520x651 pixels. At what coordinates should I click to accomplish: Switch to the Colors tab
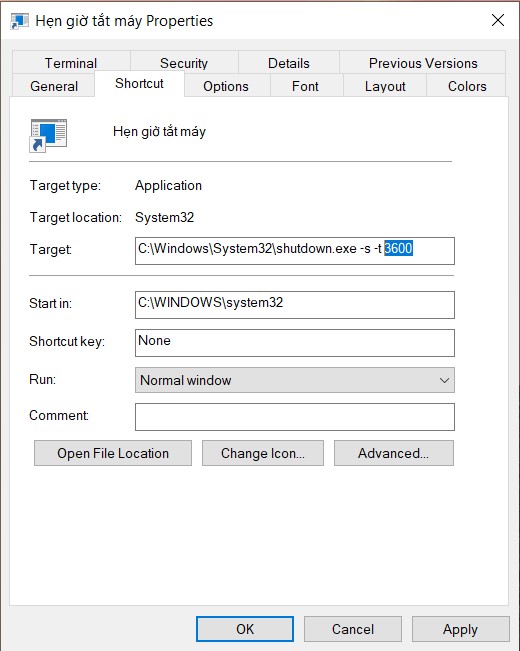coord(467,86)
